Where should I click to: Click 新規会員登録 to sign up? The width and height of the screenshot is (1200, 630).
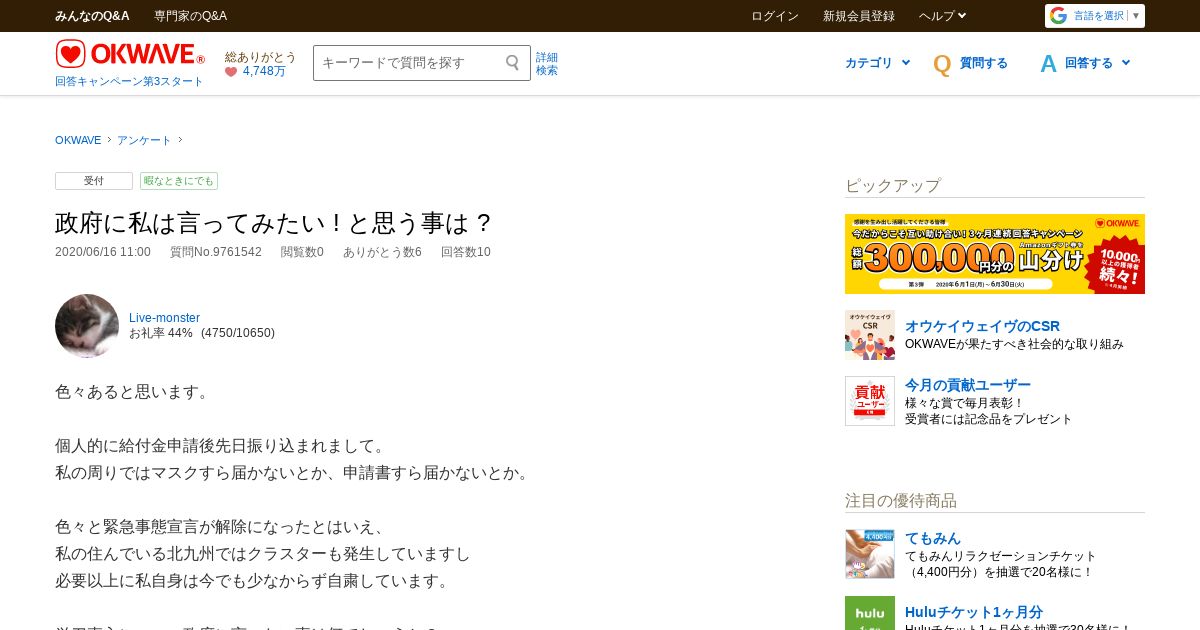859,16
